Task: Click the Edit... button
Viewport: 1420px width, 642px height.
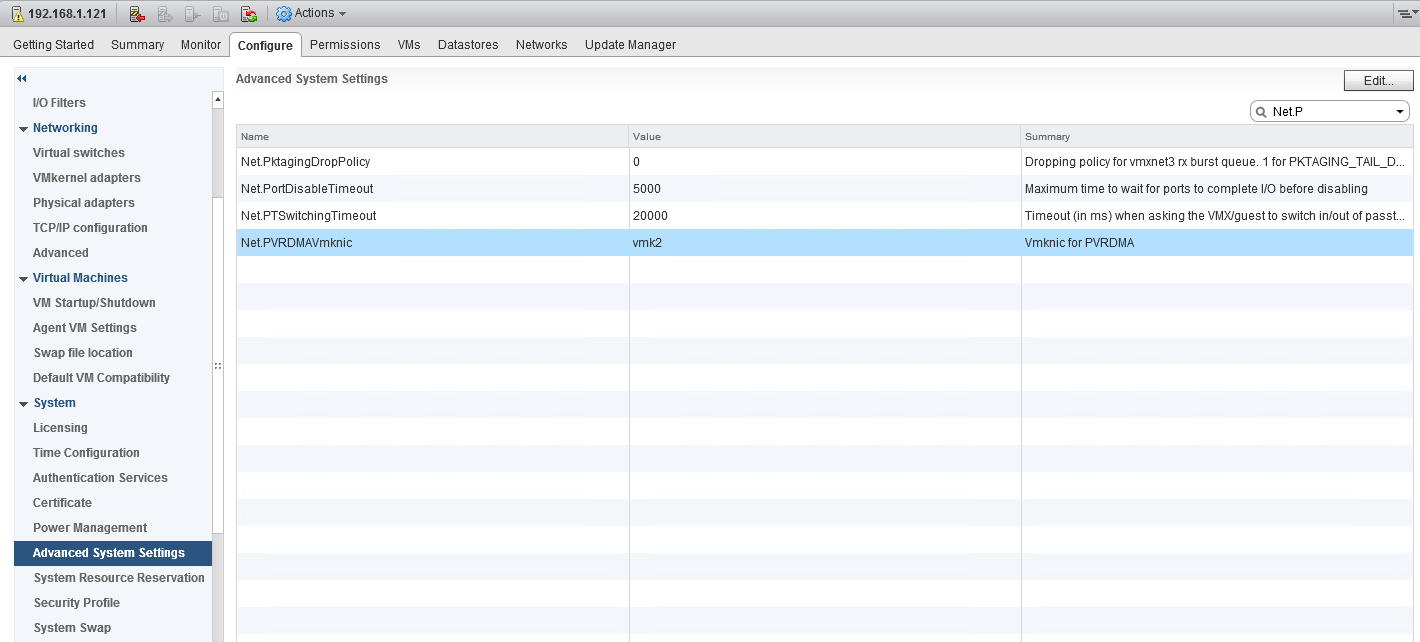Action: [x=1378, y=81]
